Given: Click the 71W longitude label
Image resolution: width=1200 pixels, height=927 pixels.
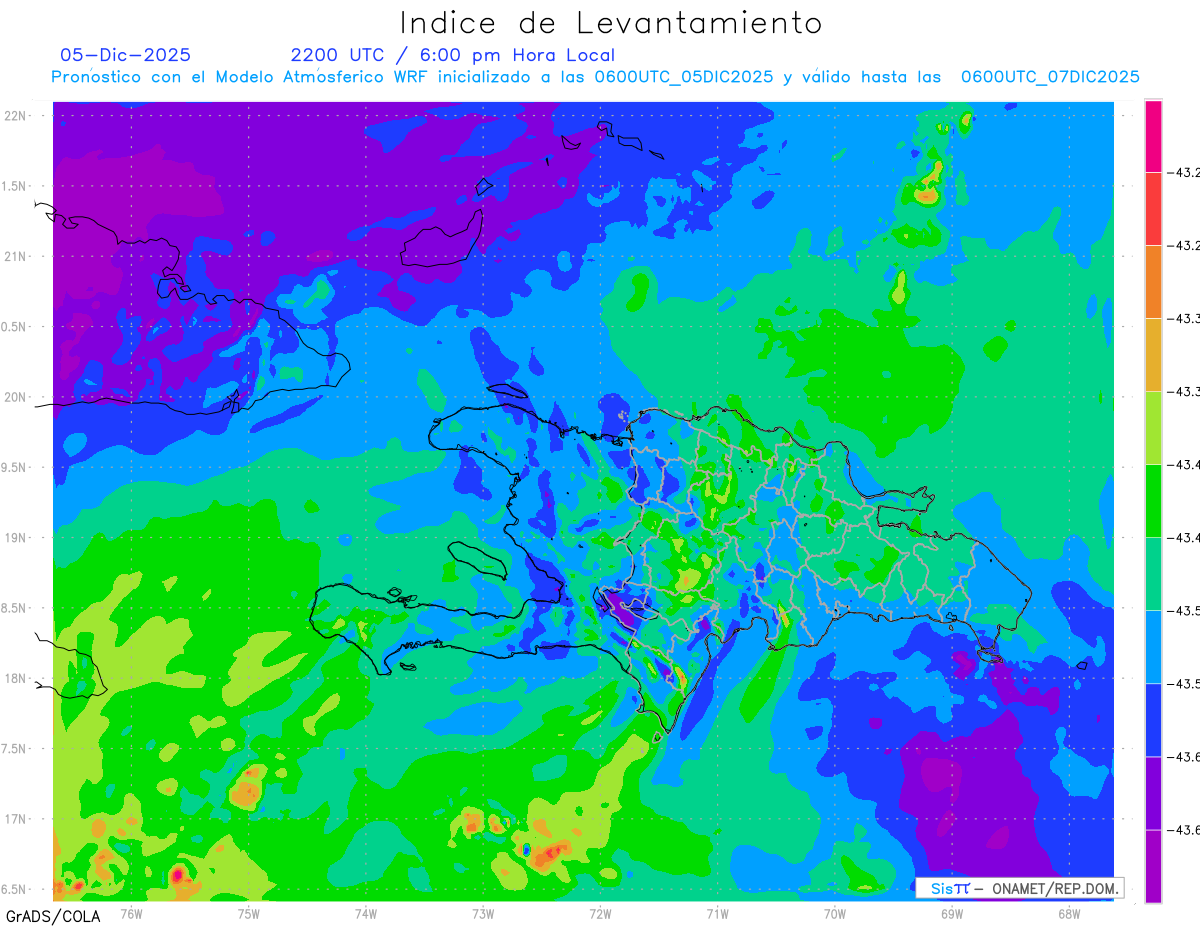Looking at the screenshot, I should click(717, 914).
